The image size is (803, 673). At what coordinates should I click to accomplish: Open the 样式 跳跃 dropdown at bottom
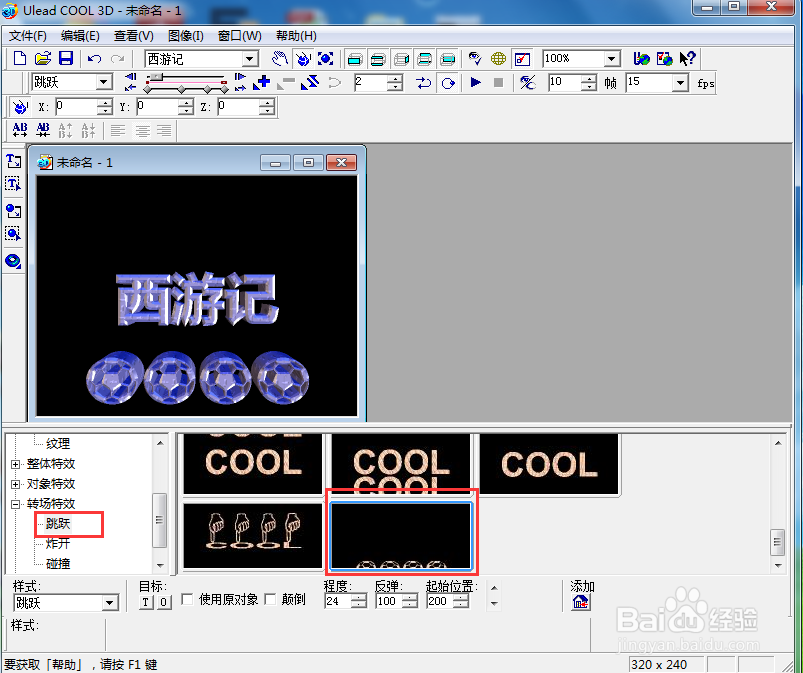110,603
